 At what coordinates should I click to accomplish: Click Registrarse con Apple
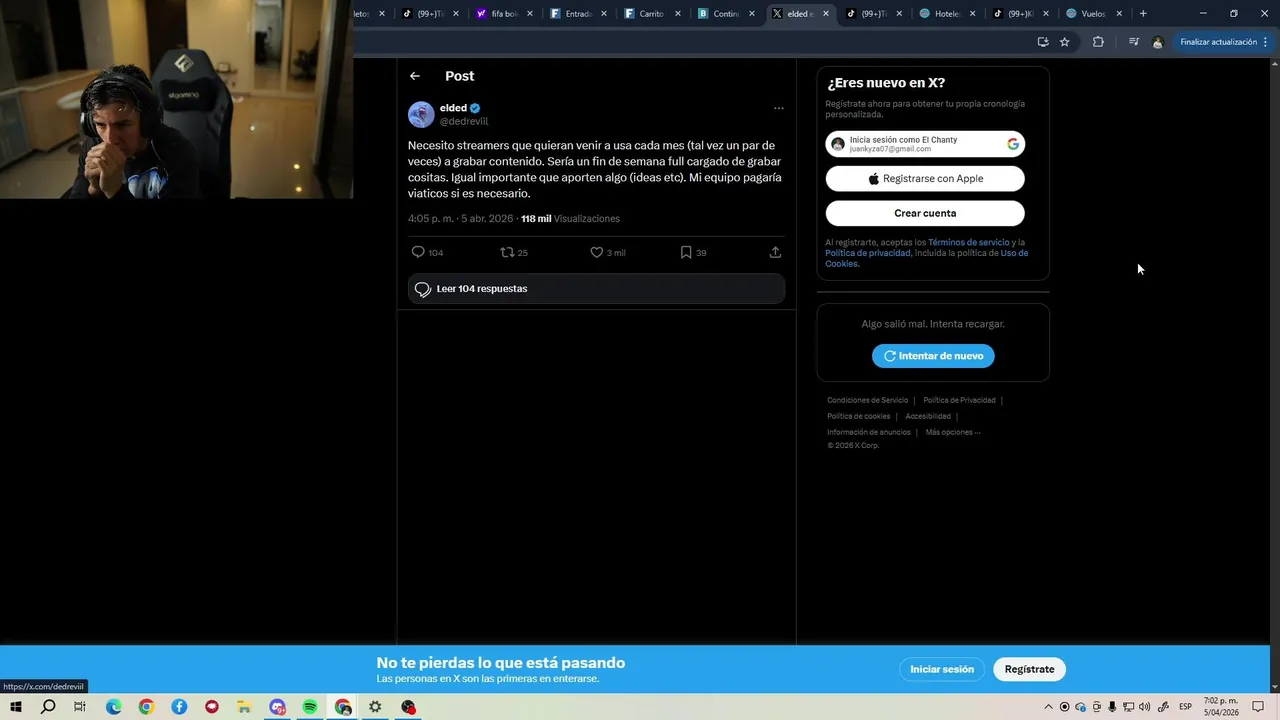click(x=925, y=179)
